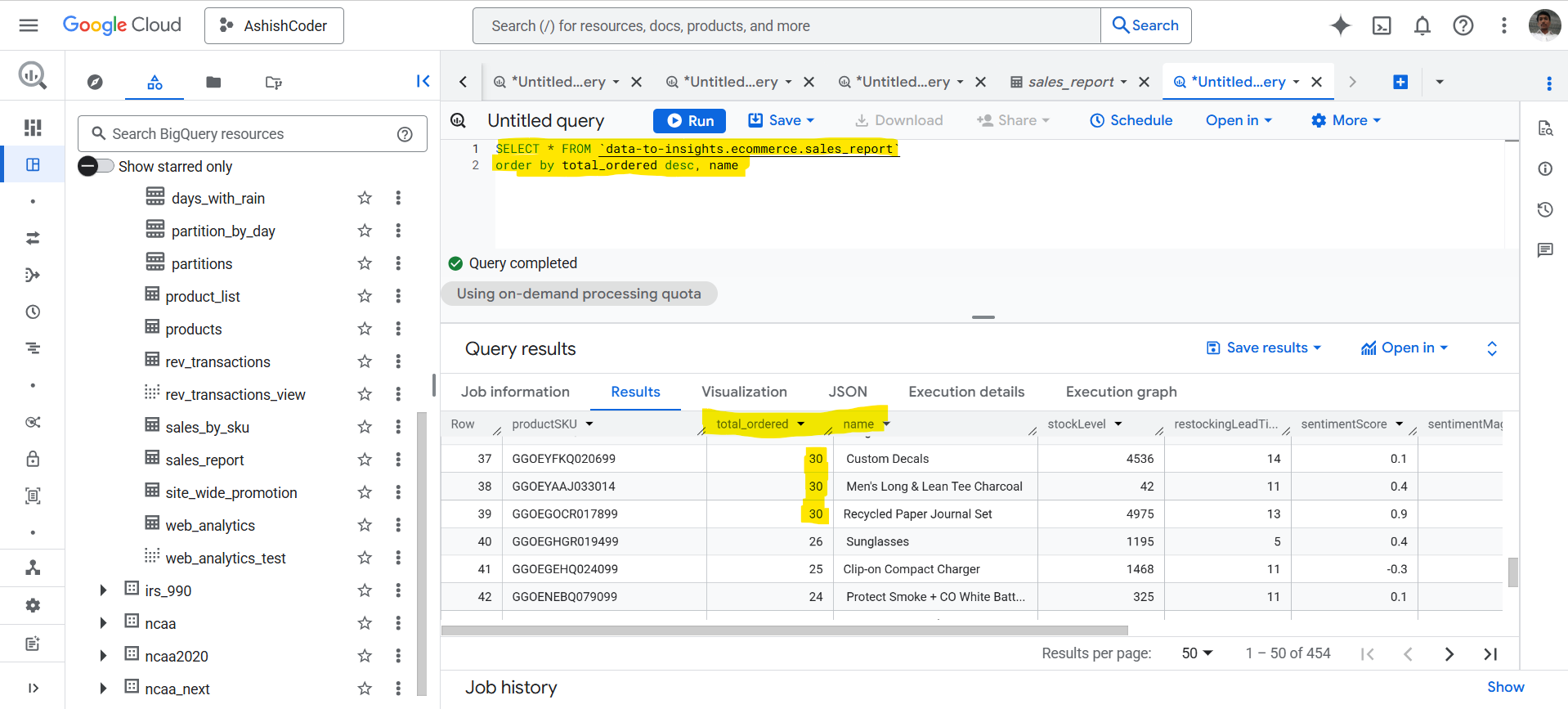Image resolution: width=1568 pixels, height=709 pixels.
Task: Open the top bar three-dot settings menu
Action: coord(1504,25)
